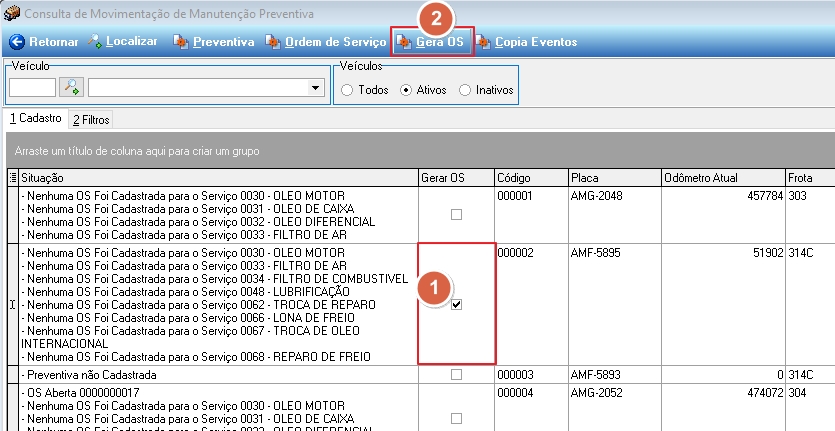The image size is (835, 431).
Task: Sort by the Situação column header
Action: 218,178
